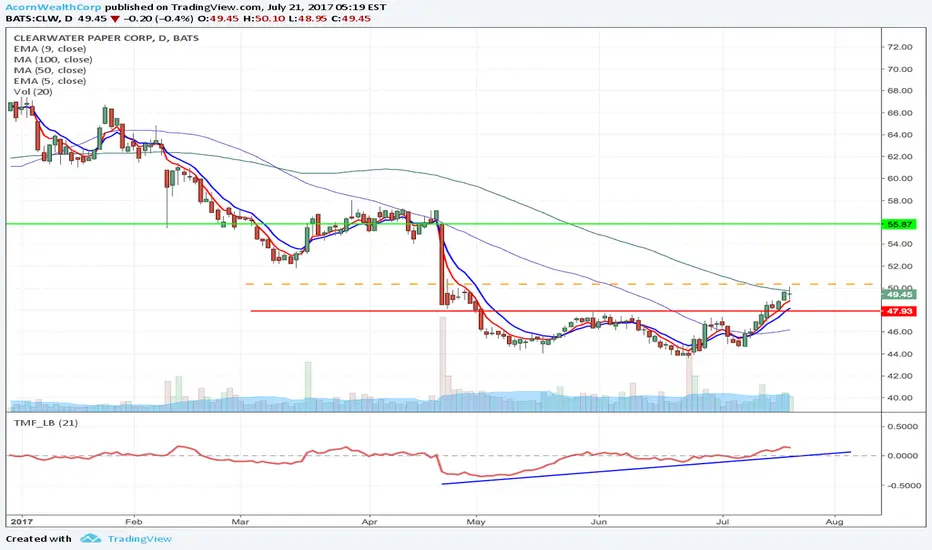Viewport: 932px width, 550px height.
Task: Click the Aug label on time axis
Action: pyautogui.click(x=835, y=521)
